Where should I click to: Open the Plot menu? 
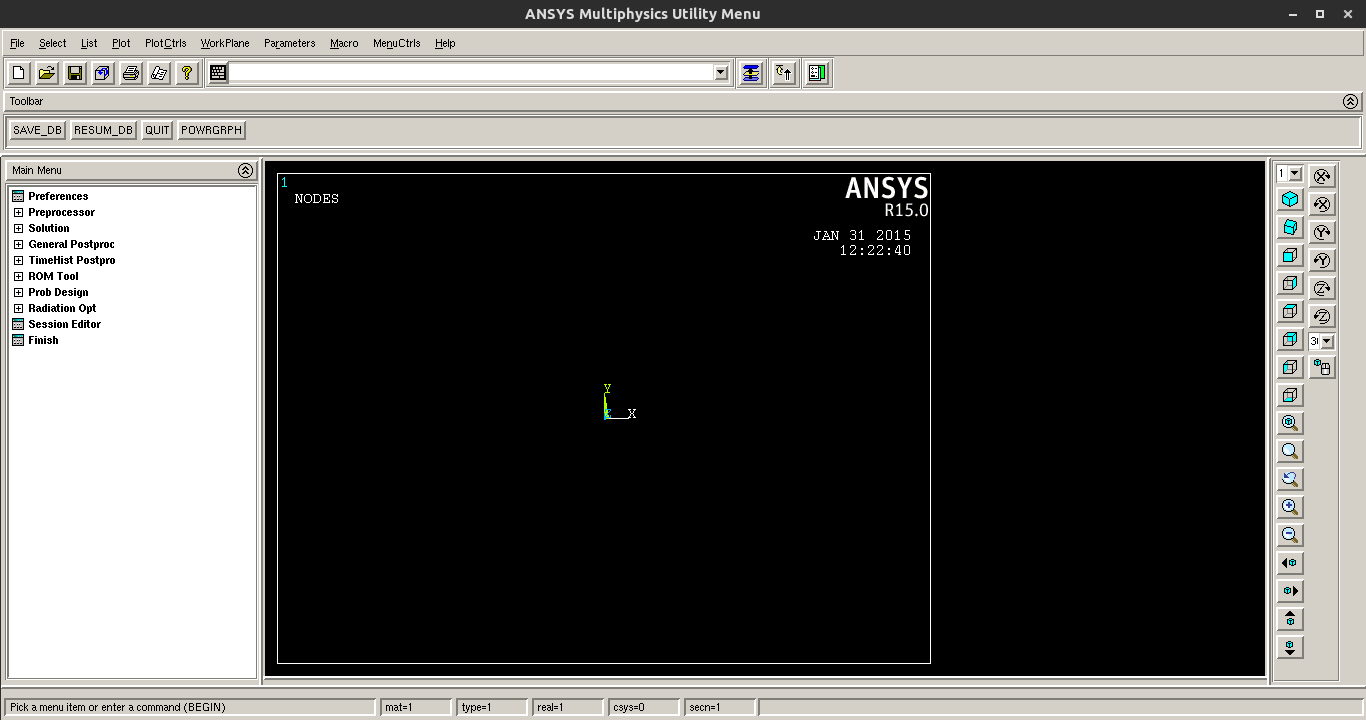pos(121,43)
